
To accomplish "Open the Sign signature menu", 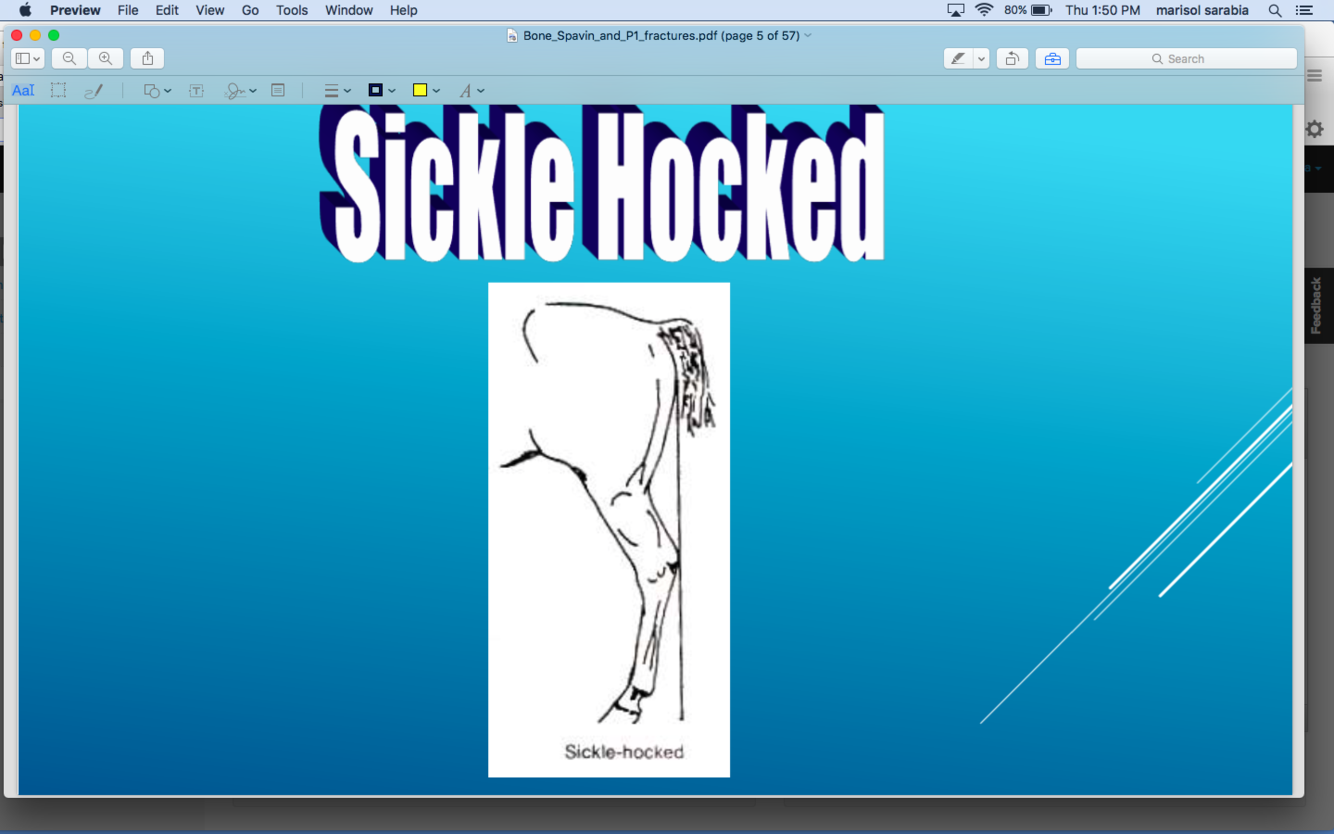I will 240,91.
